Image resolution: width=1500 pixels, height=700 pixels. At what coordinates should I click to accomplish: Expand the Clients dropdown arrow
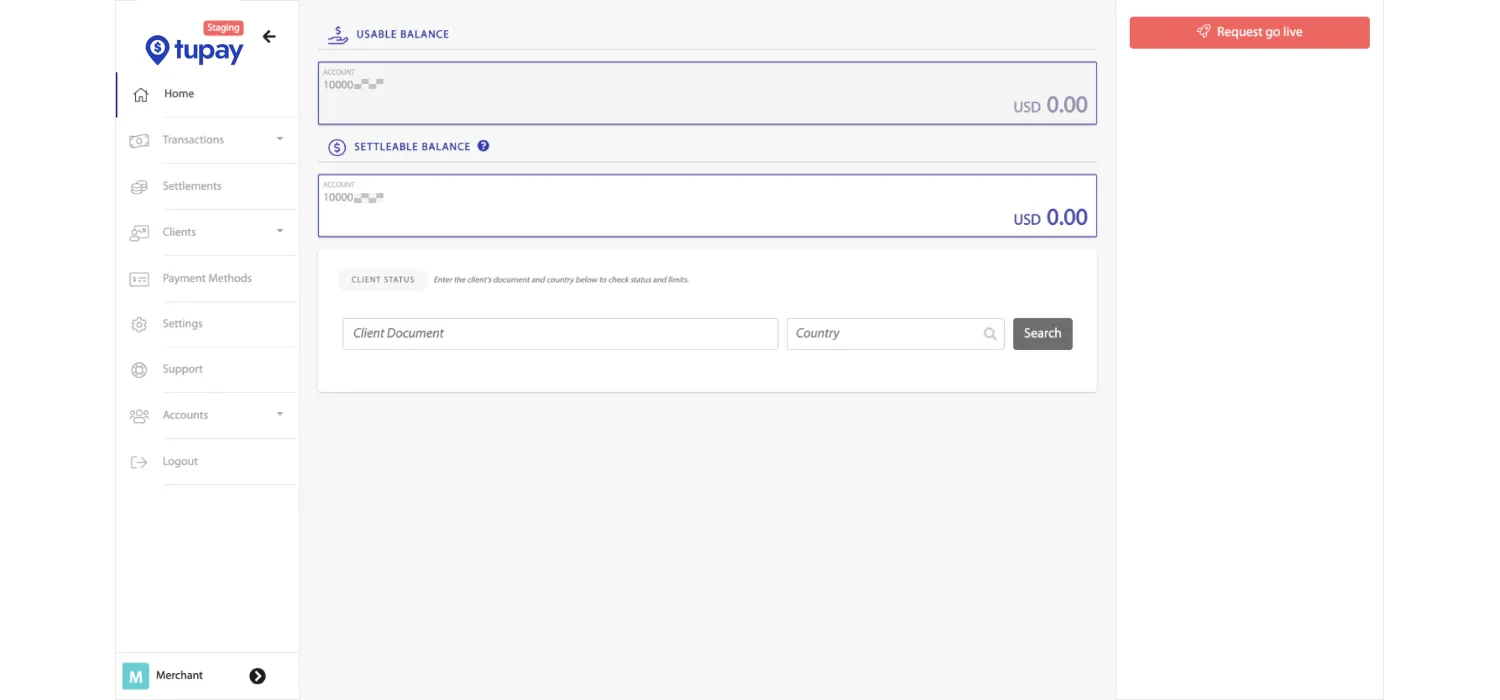(x=280, y=231)
